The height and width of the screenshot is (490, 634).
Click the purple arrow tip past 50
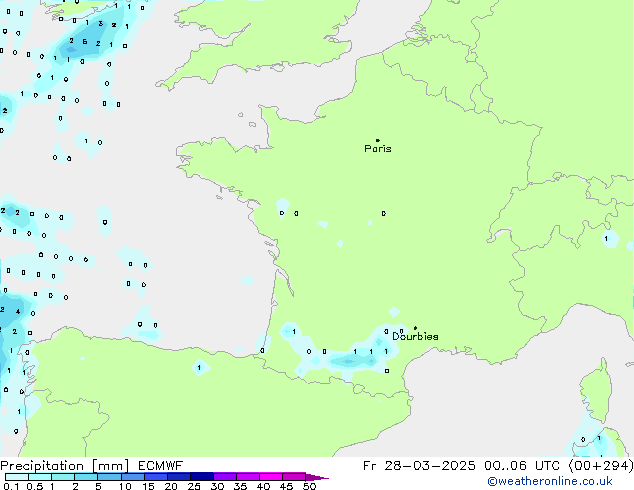(x=317, y=477)
